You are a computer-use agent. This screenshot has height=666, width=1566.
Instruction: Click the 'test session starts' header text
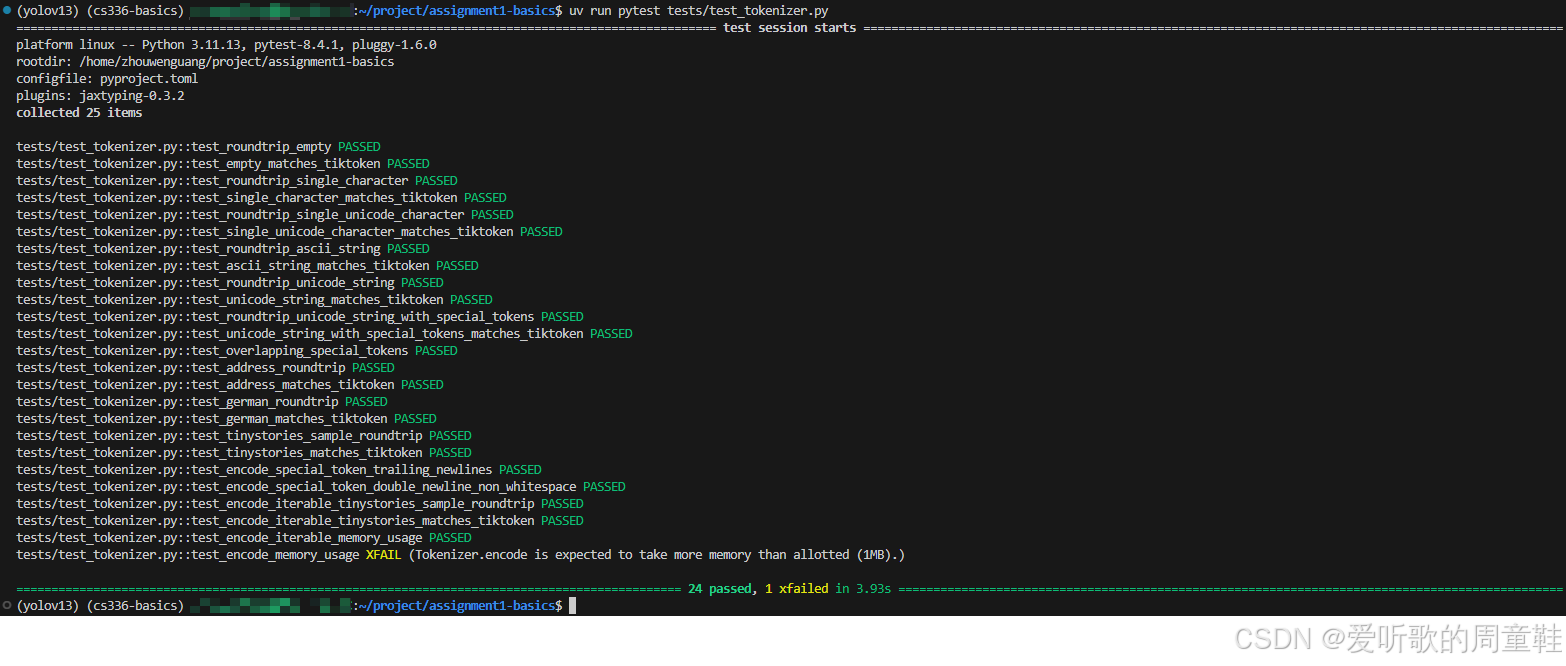pos(790,28)
